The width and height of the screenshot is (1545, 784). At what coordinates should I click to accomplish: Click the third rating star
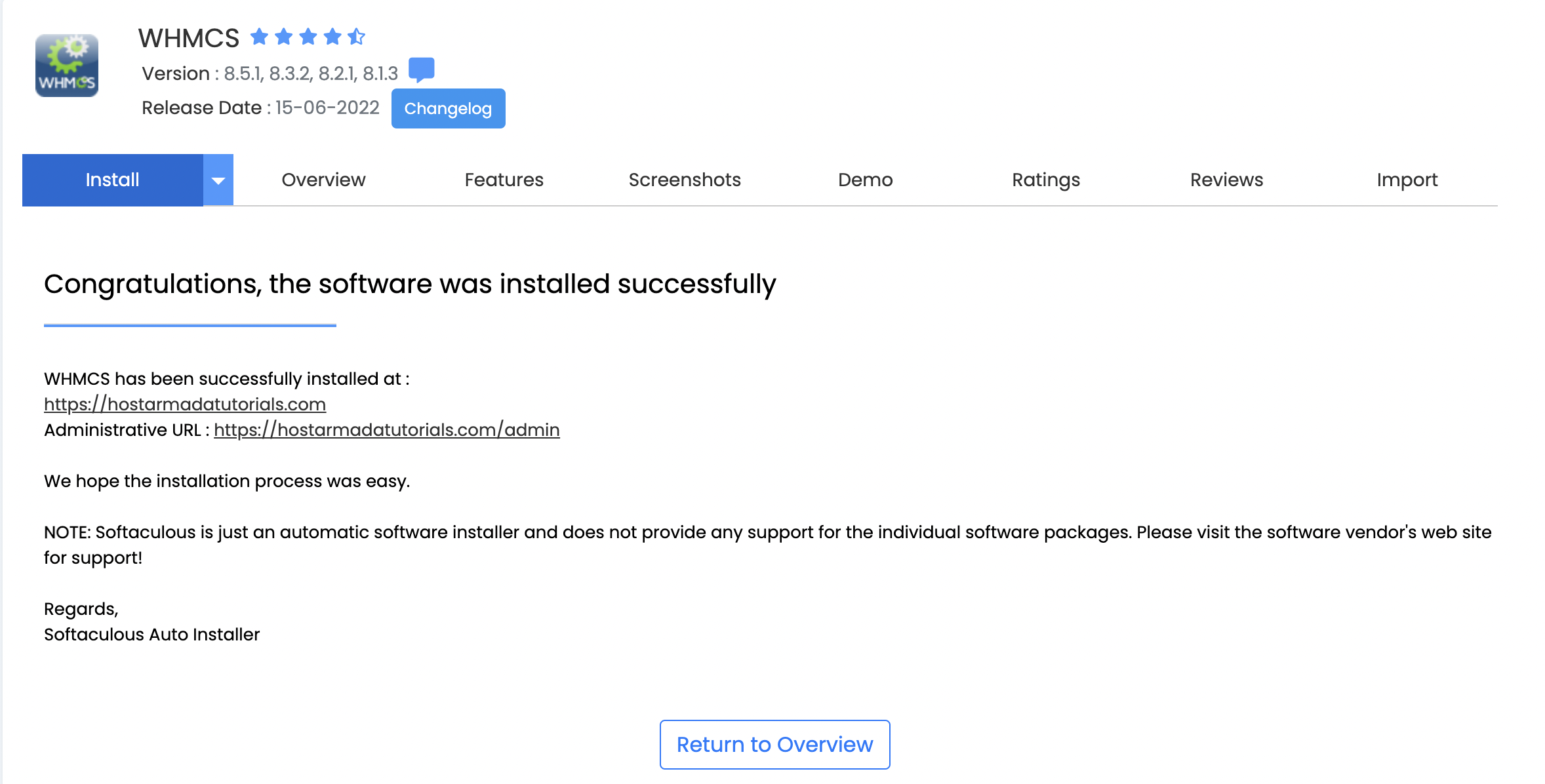308,37
